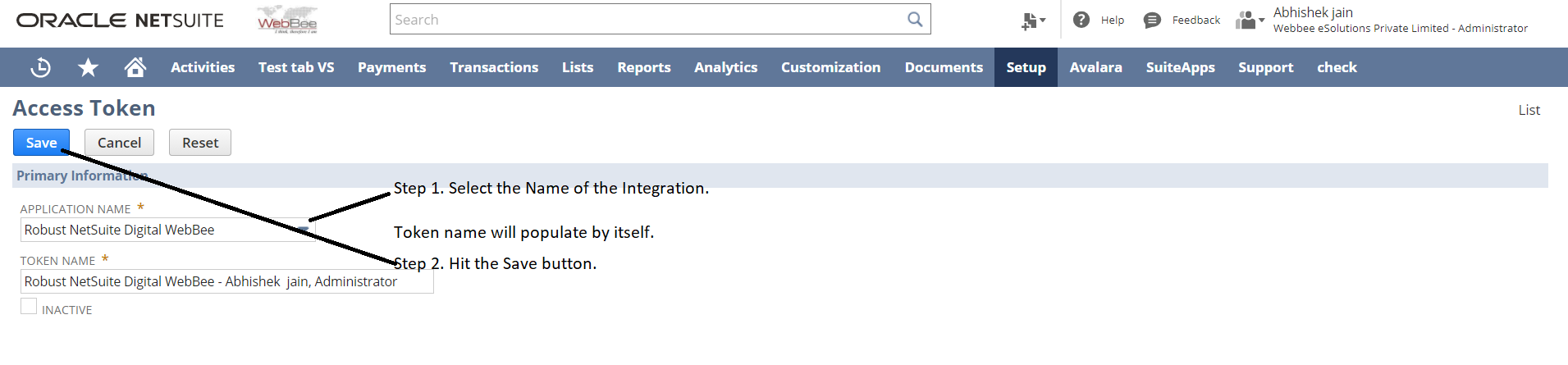Open the Customization menu
1568x365 pixels.
(x=830, y=67)
